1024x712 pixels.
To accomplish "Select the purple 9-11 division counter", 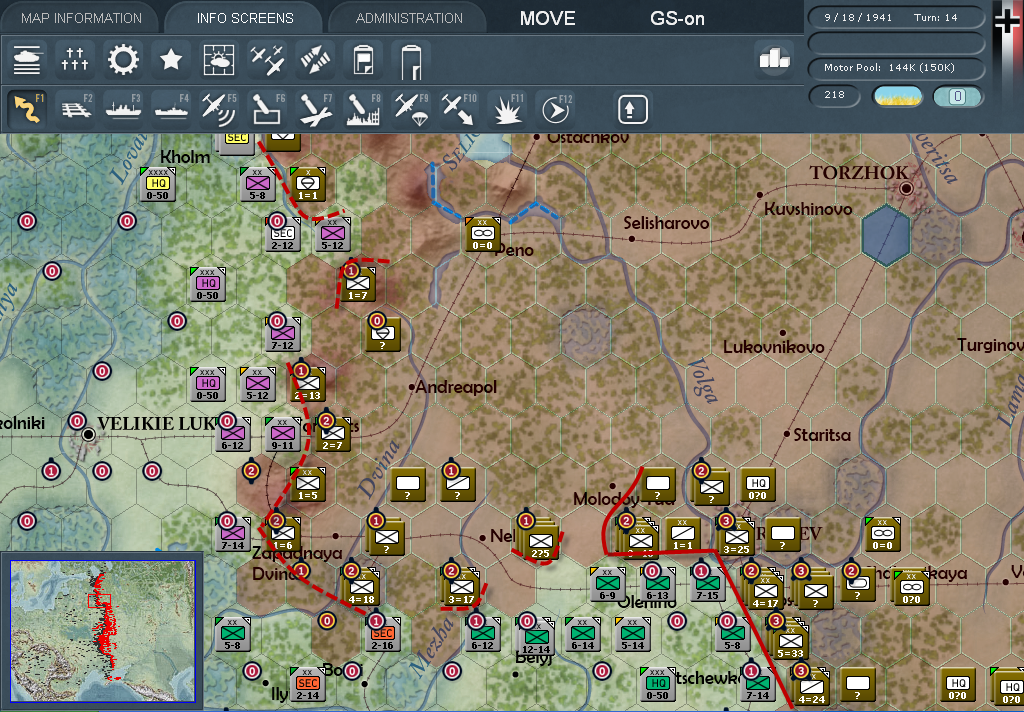I will [x=283, y=434].
